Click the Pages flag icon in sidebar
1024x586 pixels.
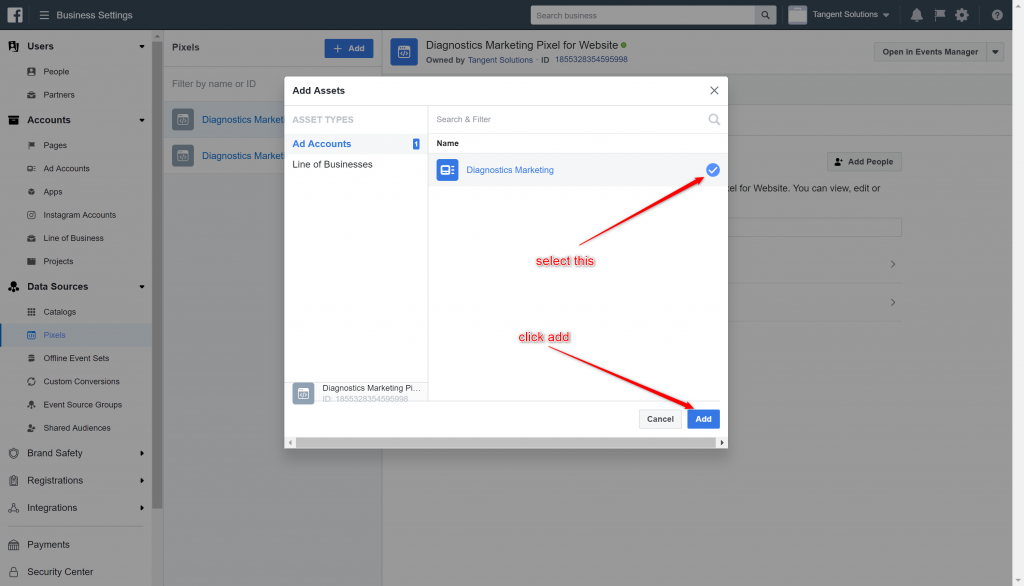31,145
